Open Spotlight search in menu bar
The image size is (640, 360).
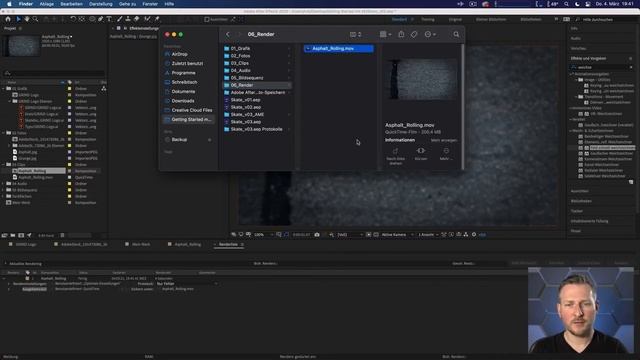tap(567, 4)
